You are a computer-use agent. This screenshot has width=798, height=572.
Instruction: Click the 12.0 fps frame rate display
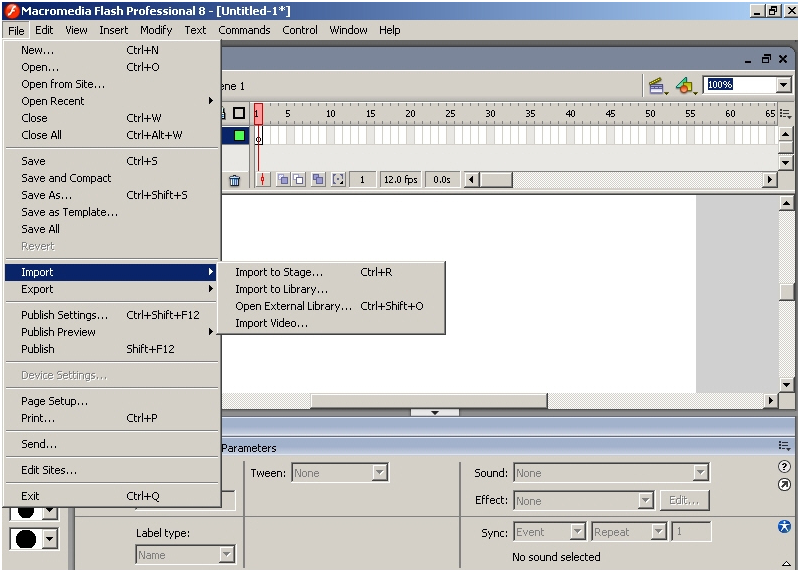point(401,179)
